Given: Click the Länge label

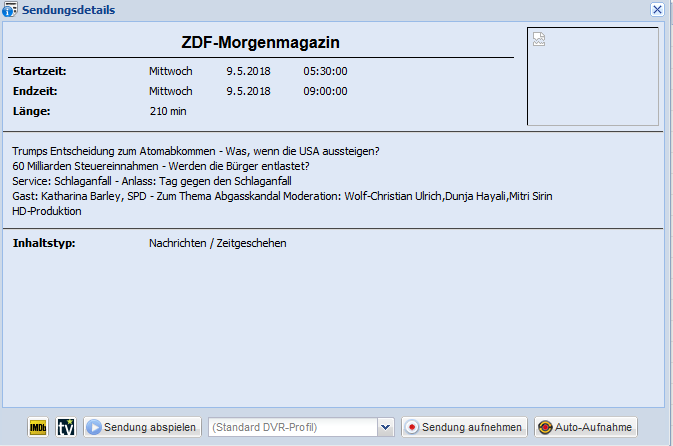Looking at the screenshot, I should click(x=31, y=111).
